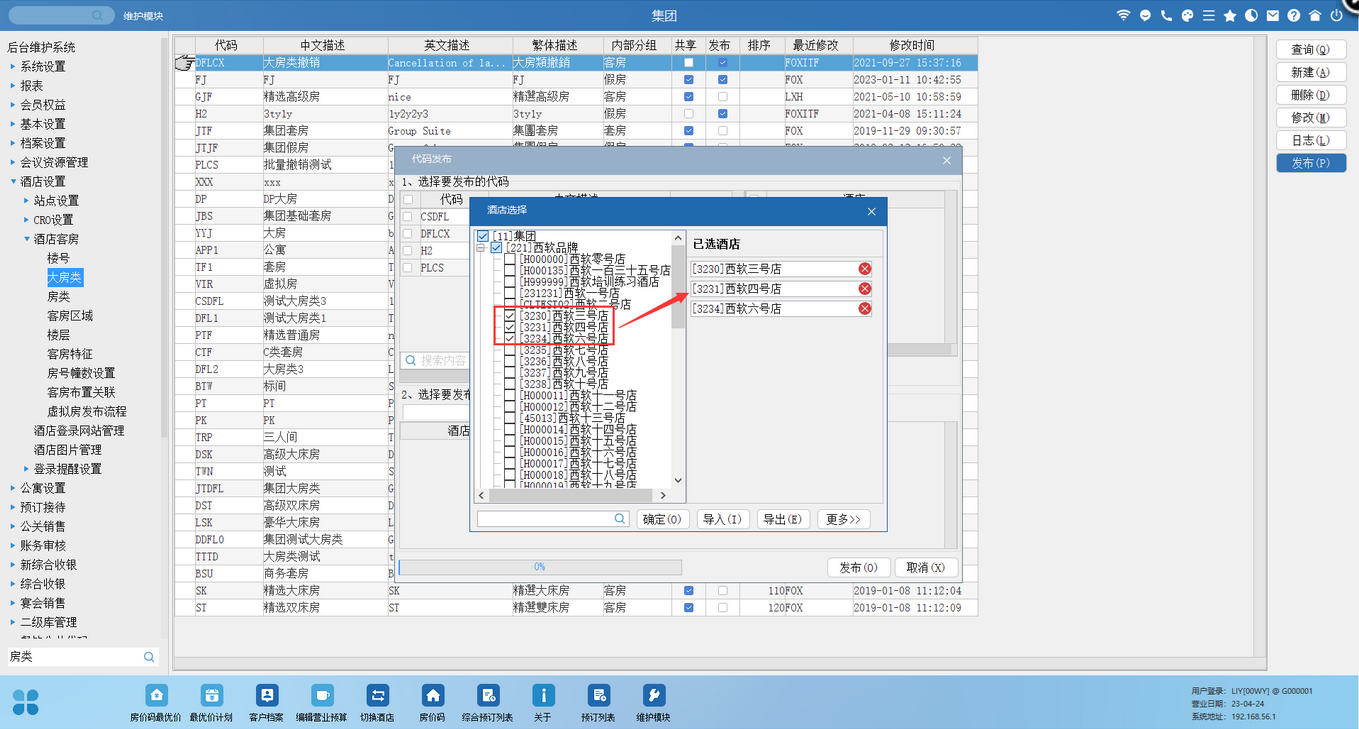Toggle 发布 checkbox for SK row
Viewport: 1359px width, 729px height.
[x=722, y=591]
